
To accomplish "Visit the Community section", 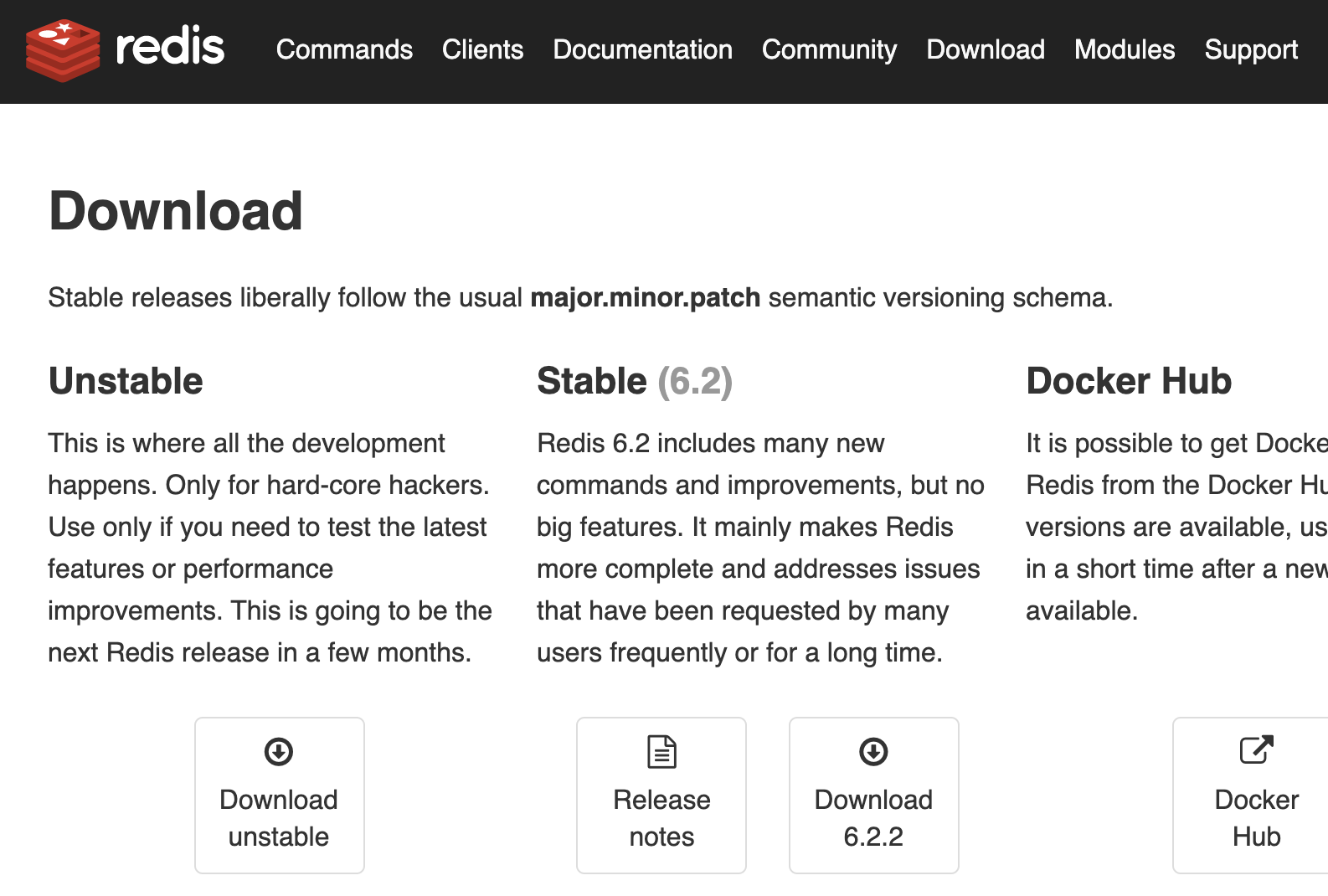I will 829,49.
